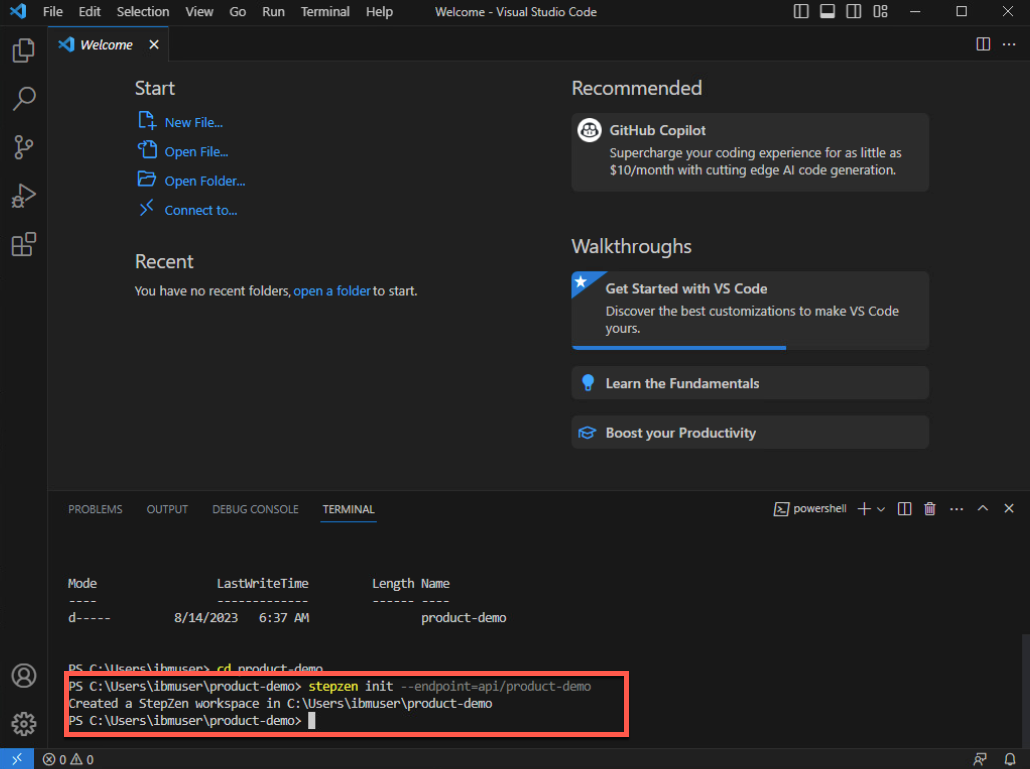Toggle primary side bar layout button
This screenshot has width=1030, height=769.
[801, 12]
